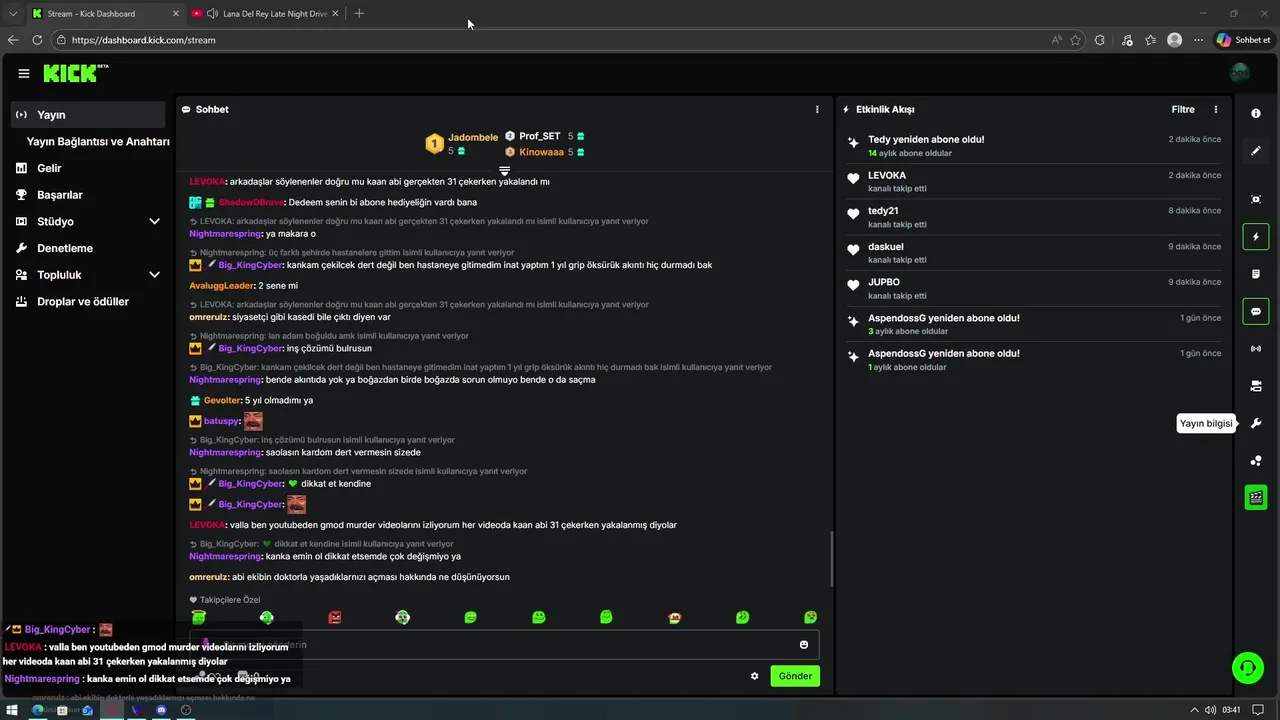Expand the Stüdyo sidebar section

(154, 221)
